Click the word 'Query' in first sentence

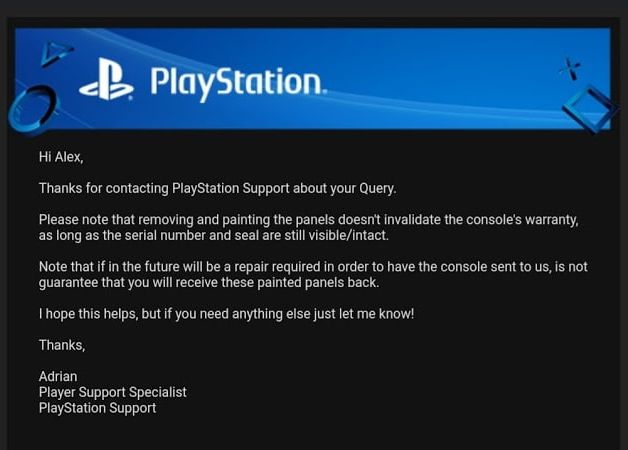(377, 189)
